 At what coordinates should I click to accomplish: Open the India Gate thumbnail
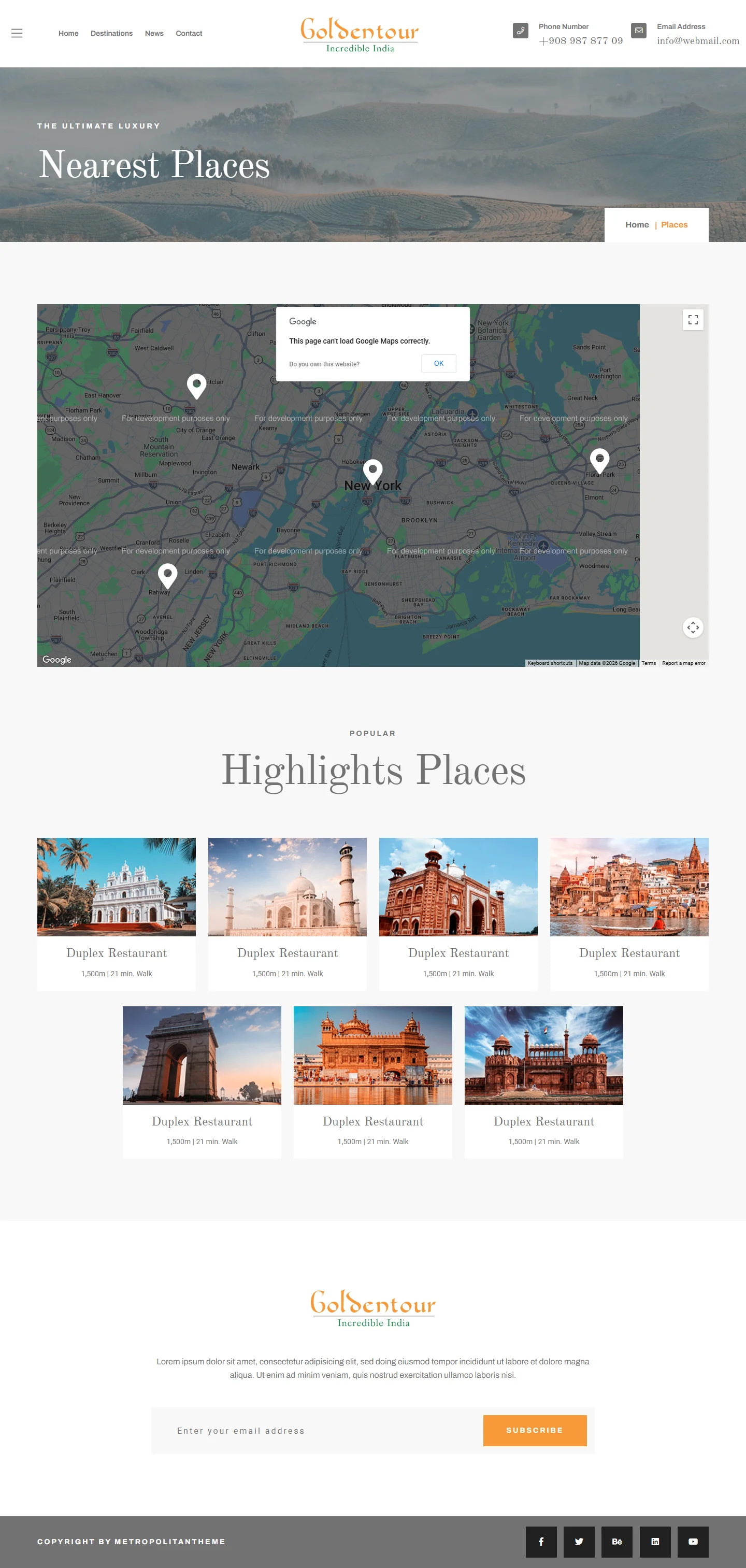(202, 1056)
